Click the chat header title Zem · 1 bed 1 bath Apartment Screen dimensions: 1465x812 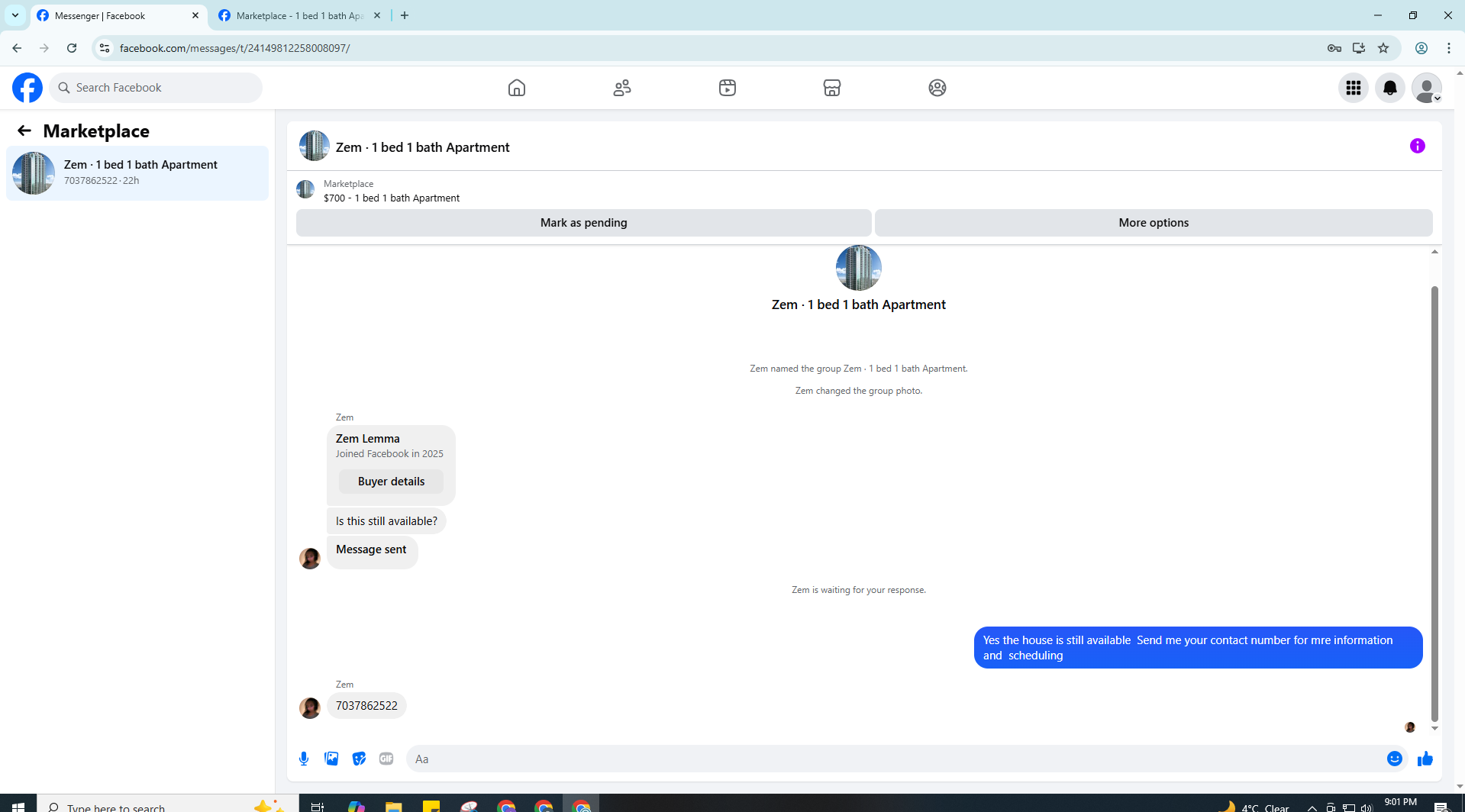point(422,147)
